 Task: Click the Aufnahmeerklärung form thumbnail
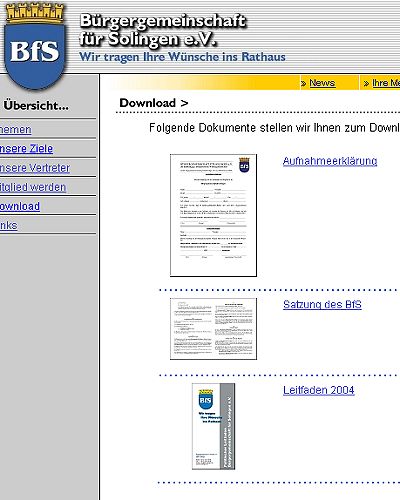[213, 215]
